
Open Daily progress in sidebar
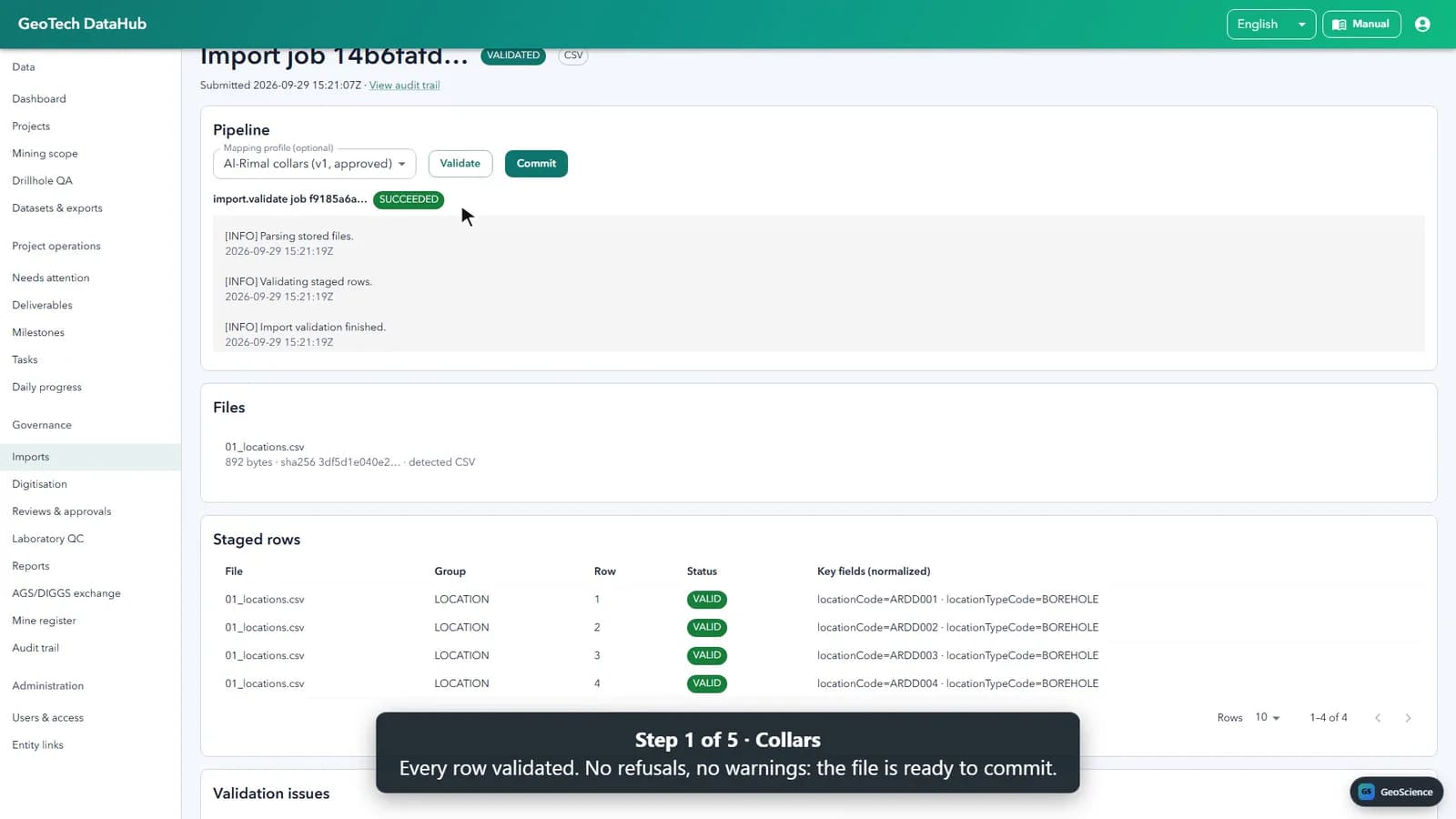[46, 387]
